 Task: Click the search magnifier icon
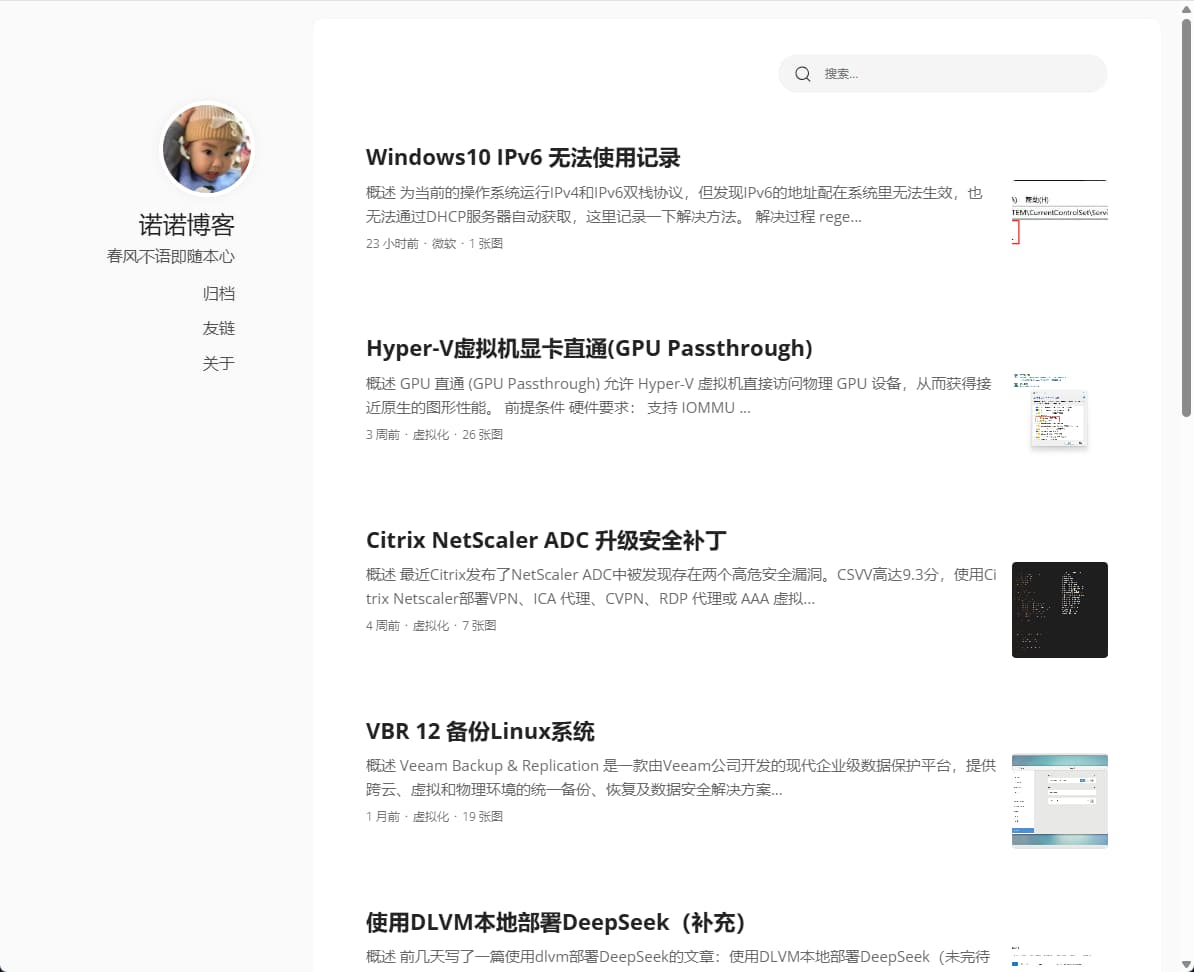(803, 73)
